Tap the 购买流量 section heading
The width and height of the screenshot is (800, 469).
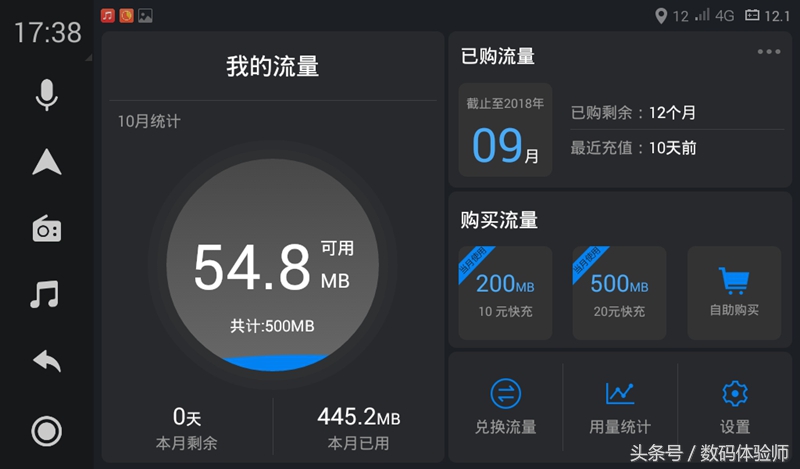[499, 220]
